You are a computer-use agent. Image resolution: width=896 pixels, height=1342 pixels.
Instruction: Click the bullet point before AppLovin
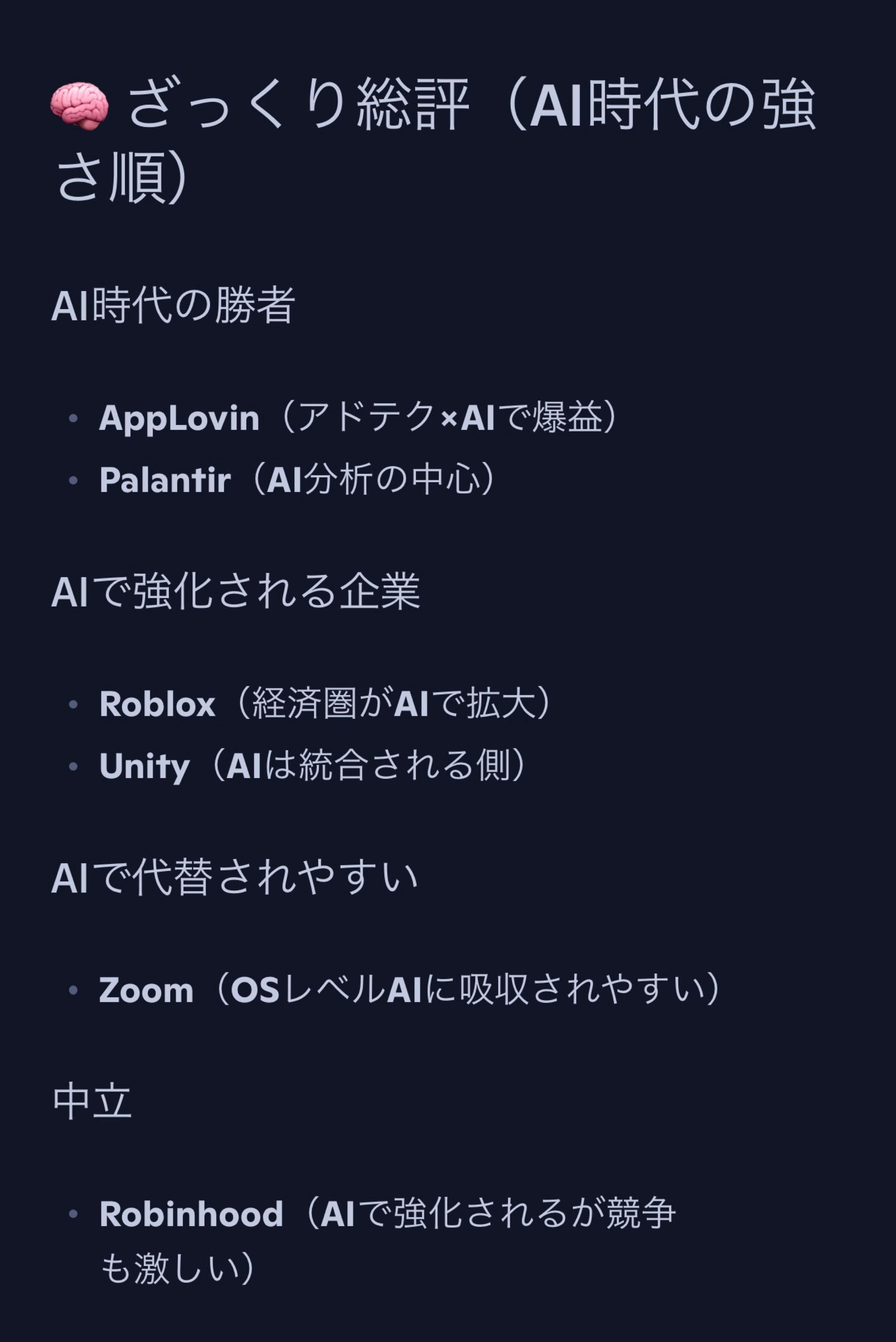coord(73,418)
